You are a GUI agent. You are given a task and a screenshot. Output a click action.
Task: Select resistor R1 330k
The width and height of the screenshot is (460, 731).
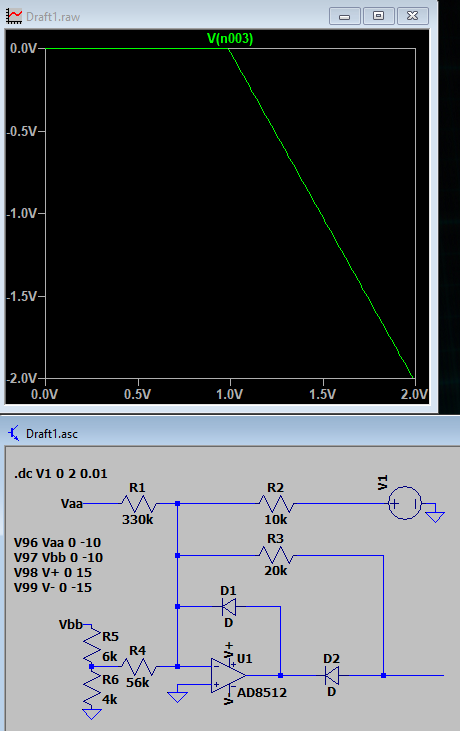point(138,503)
